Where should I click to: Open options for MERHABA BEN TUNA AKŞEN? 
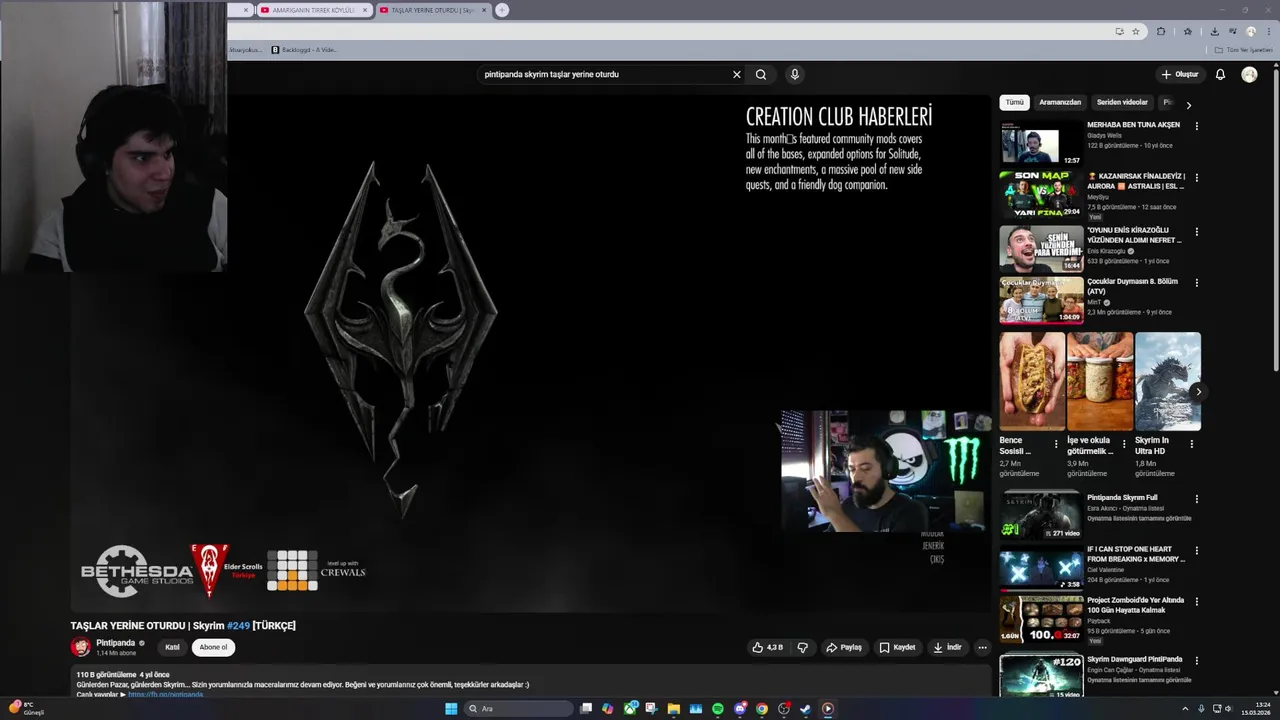coord(1197,126)
